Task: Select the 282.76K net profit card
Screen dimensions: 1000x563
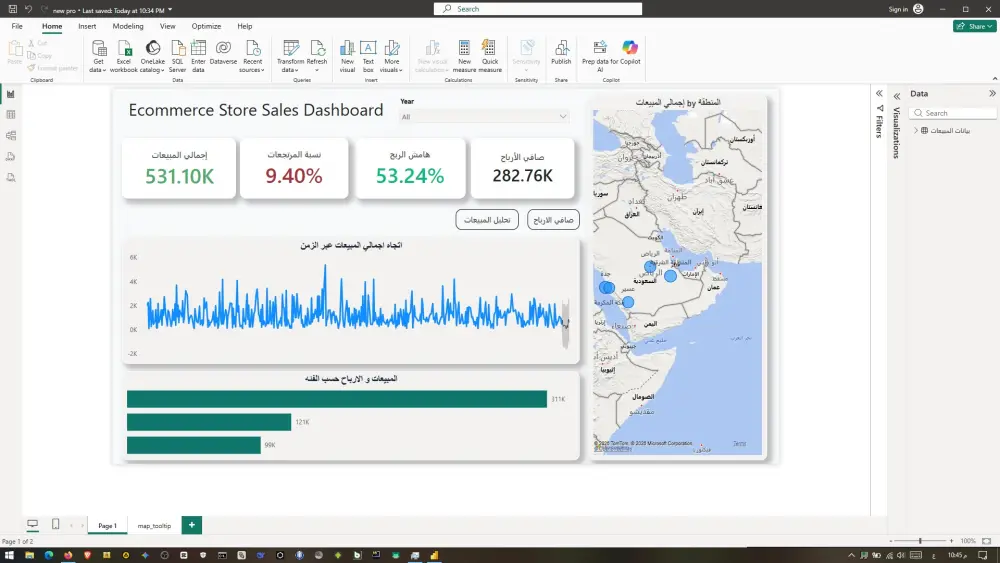Action: pyautogui.click(x=522, y=168)
